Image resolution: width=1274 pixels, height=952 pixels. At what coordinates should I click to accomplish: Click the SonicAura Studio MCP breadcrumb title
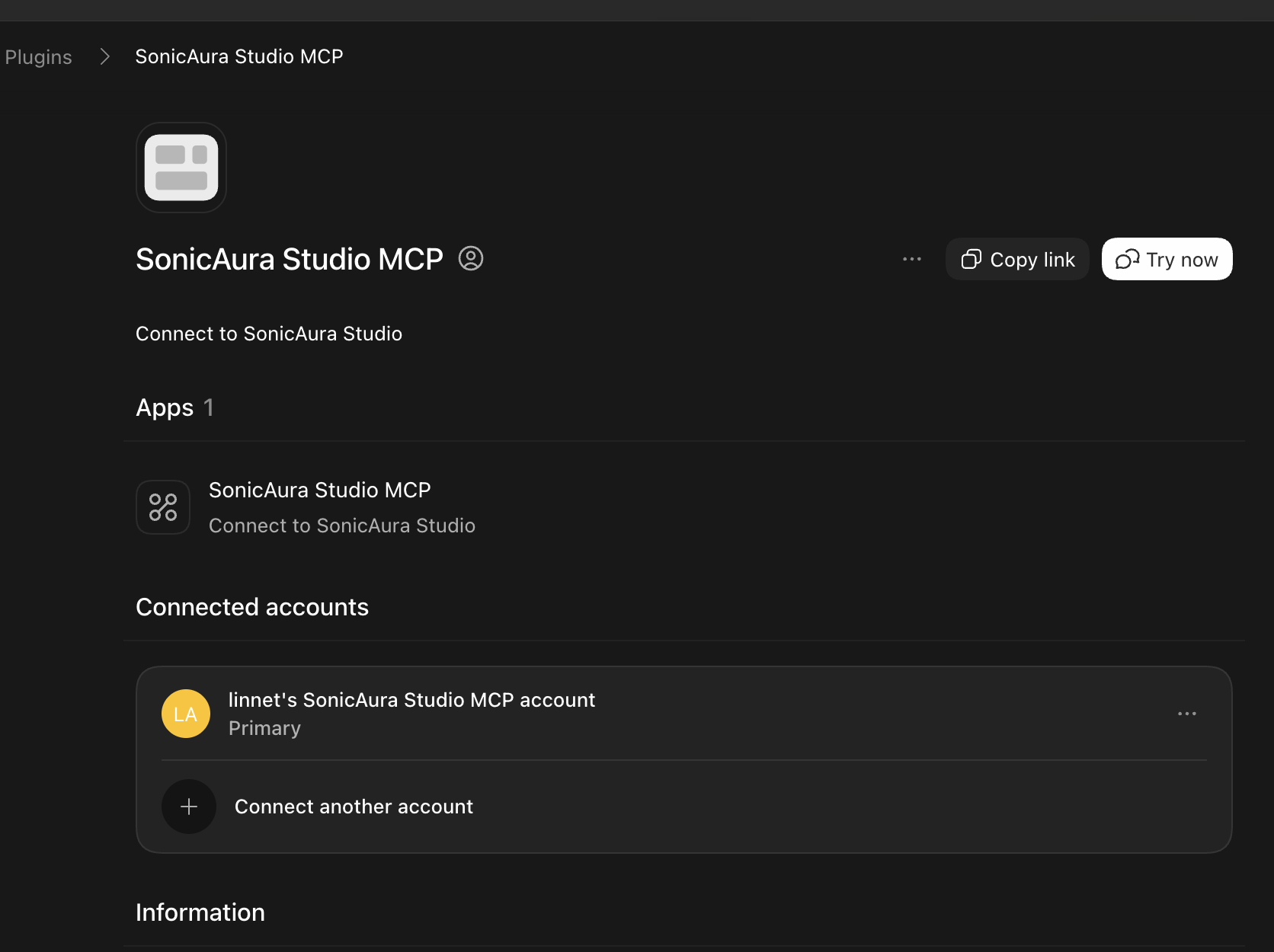(x=239, y=57)
